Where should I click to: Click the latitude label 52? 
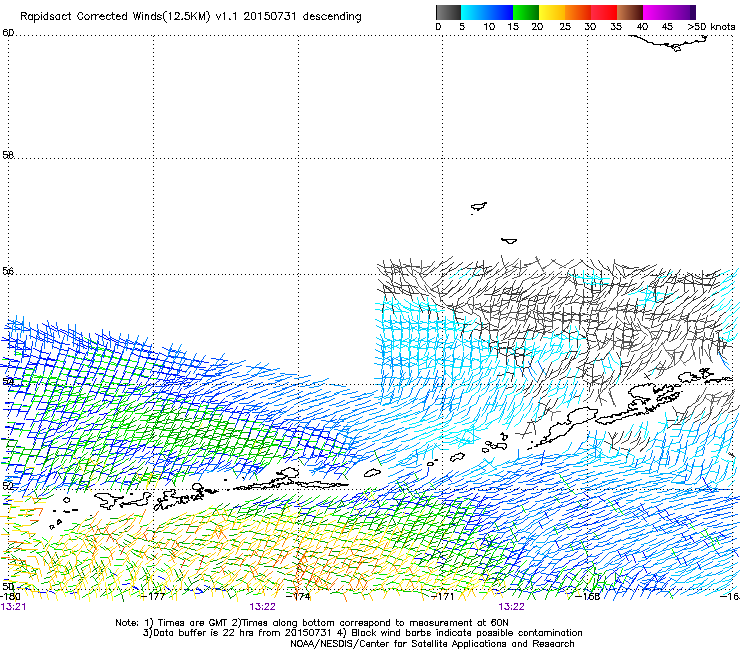(8, 485)
